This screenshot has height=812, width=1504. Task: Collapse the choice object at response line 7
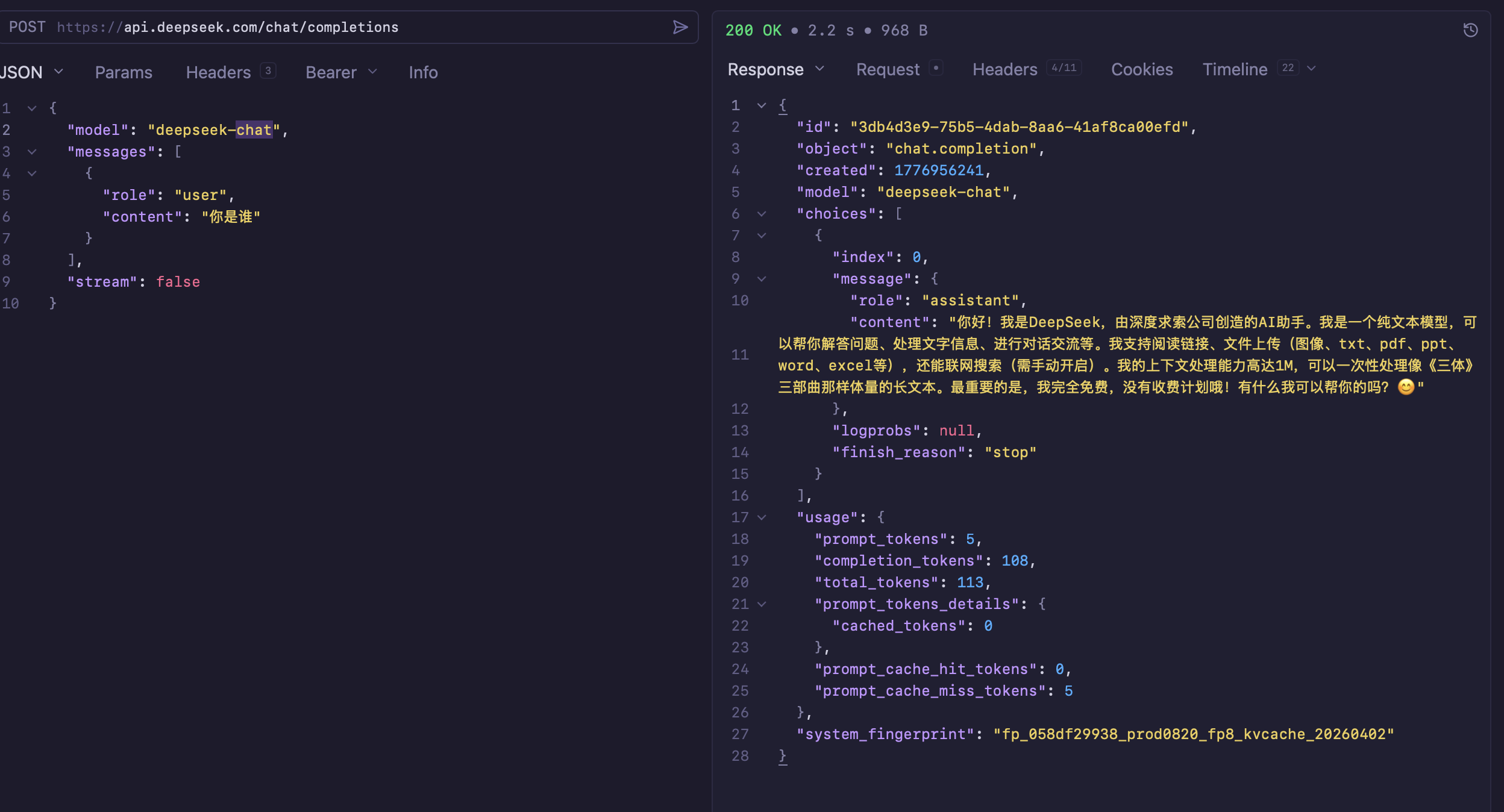(x=762, y=236)
